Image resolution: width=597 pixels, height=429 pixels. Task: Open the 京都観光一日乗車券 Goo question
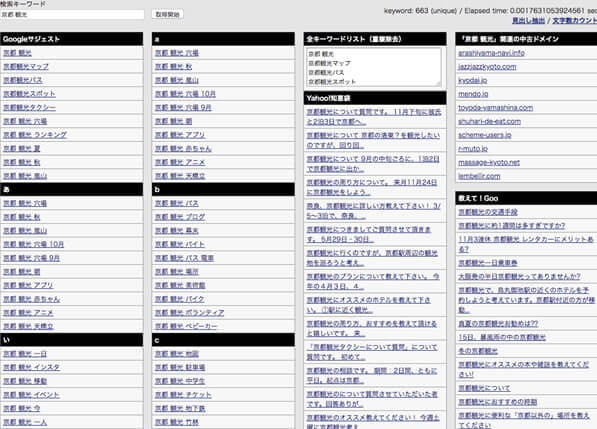click(488, 263)
